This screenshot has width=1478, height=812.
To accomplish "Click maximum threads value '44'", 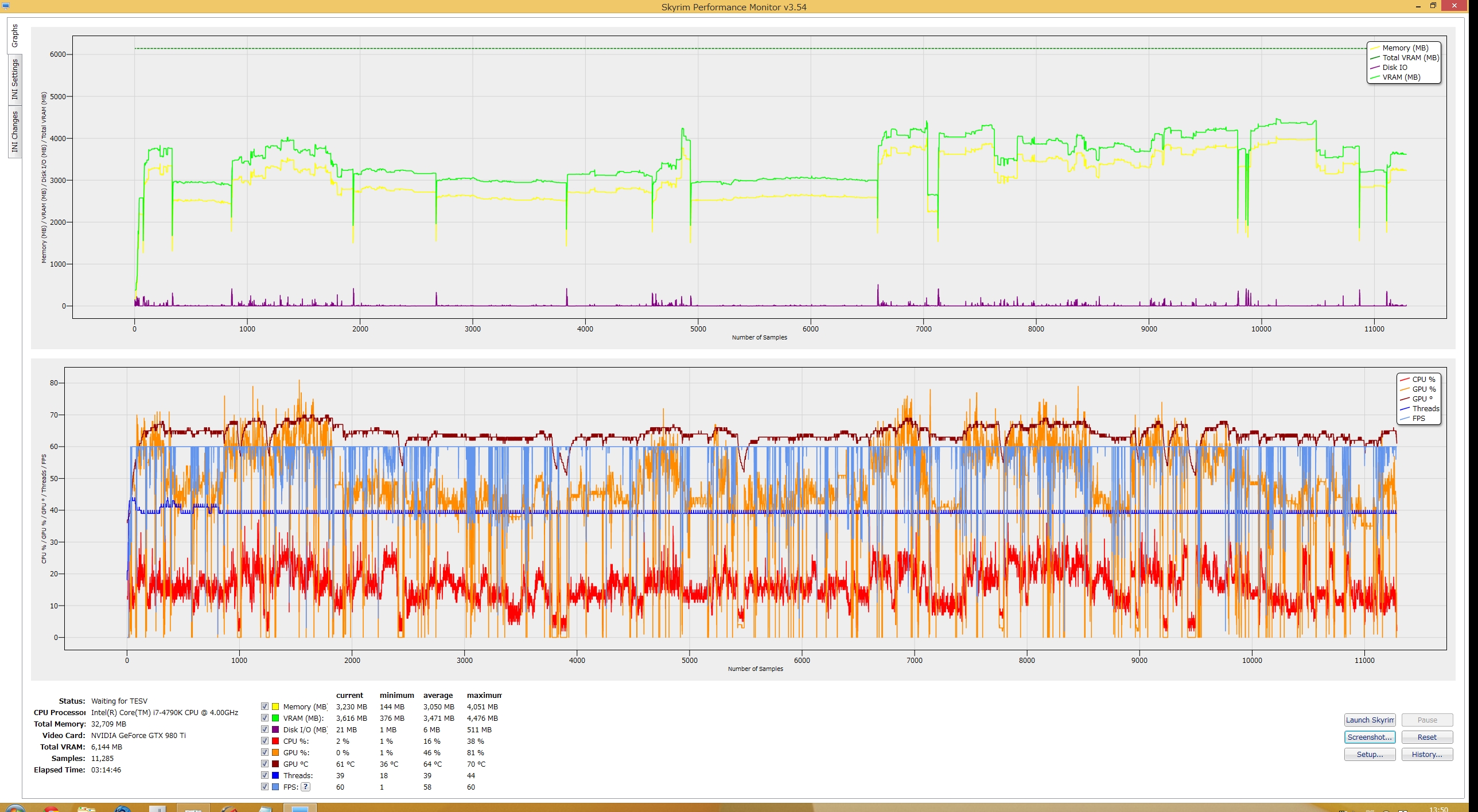I will [x=471, y=776].
